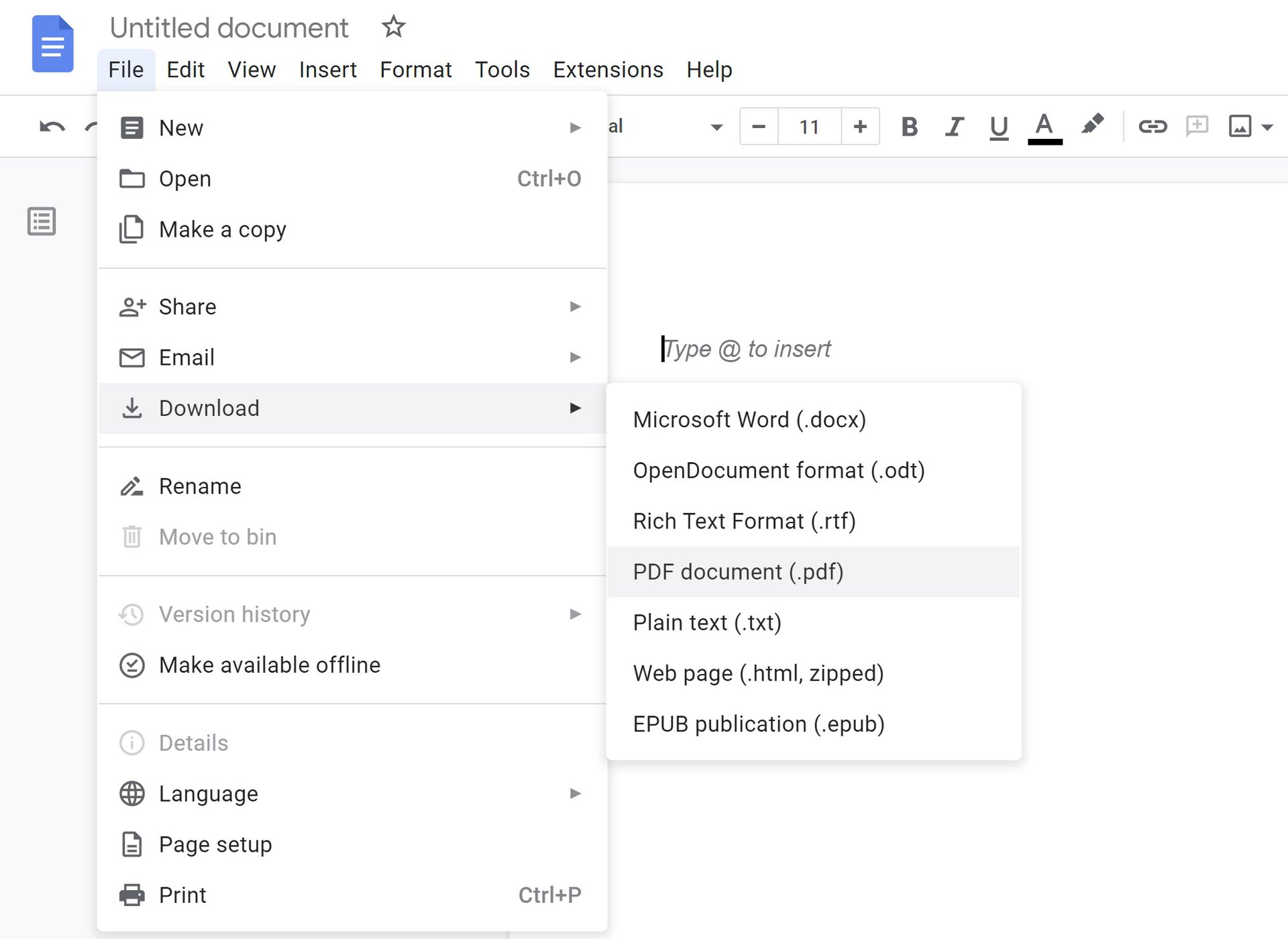Click the New document icon in File menu
Screen dimensions: 1288x939
[x=131, y=127]
